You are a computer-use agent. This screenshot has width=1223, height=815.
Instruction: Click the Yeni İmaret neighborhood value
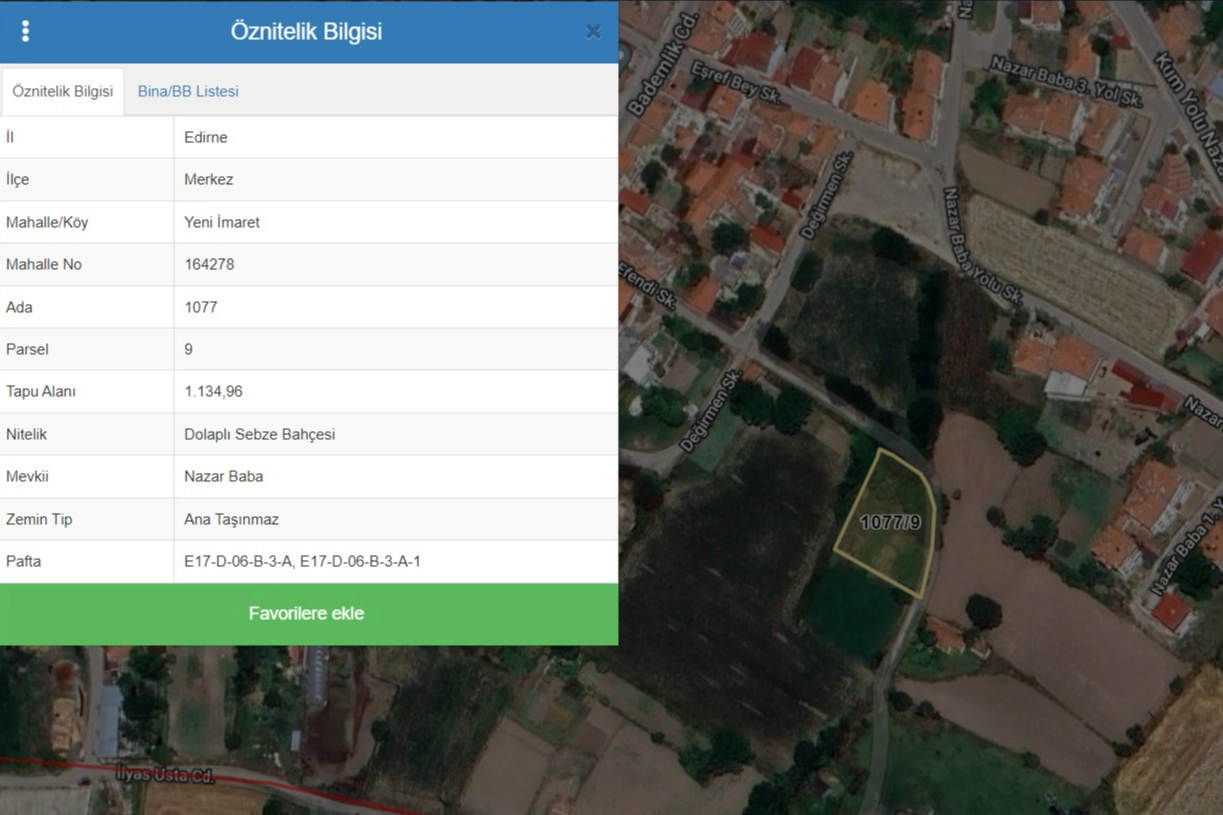click(222, 222)
